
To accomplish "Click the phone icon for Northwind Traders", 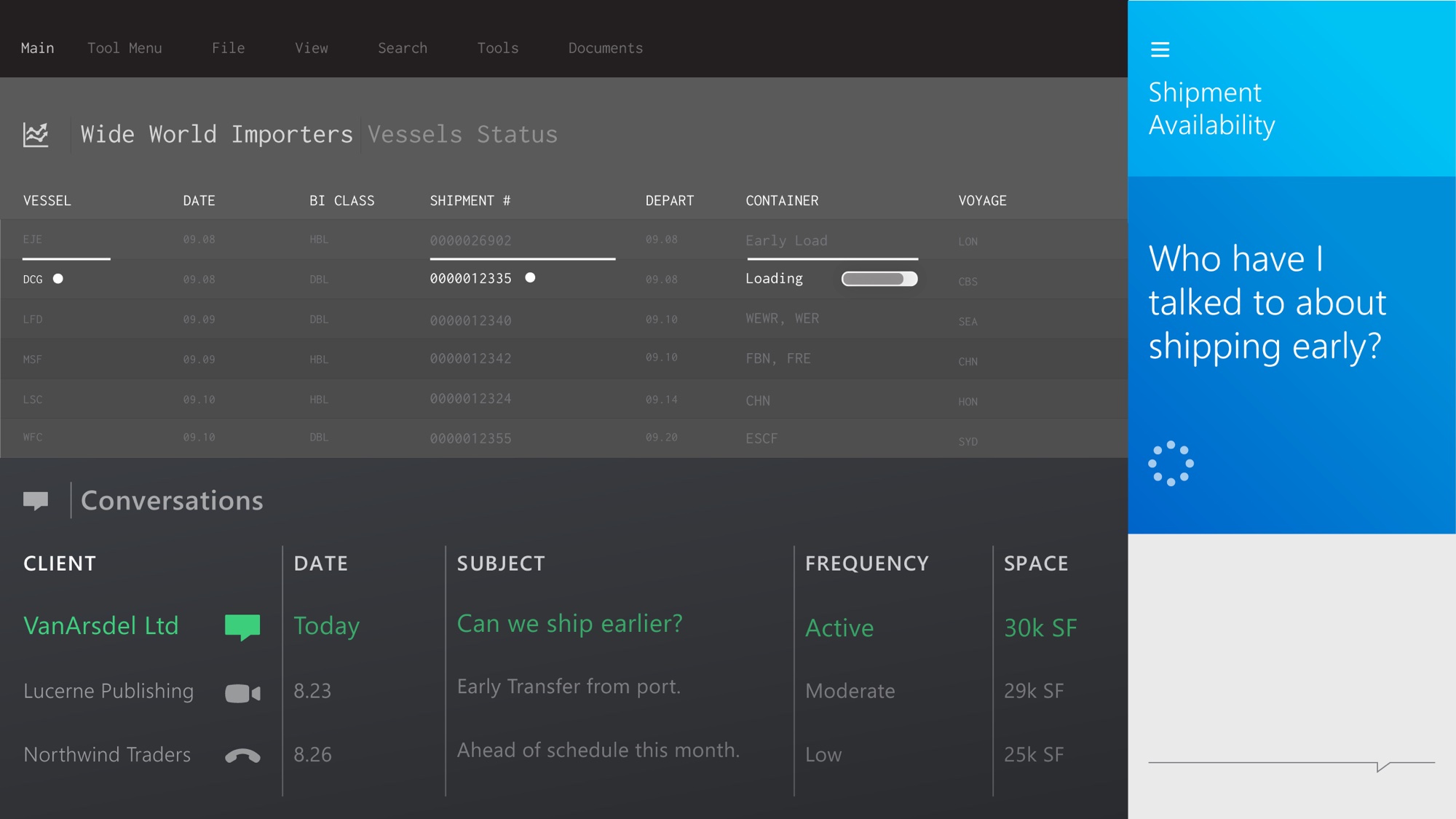I will pyautogui.click(x=242, y=755).
